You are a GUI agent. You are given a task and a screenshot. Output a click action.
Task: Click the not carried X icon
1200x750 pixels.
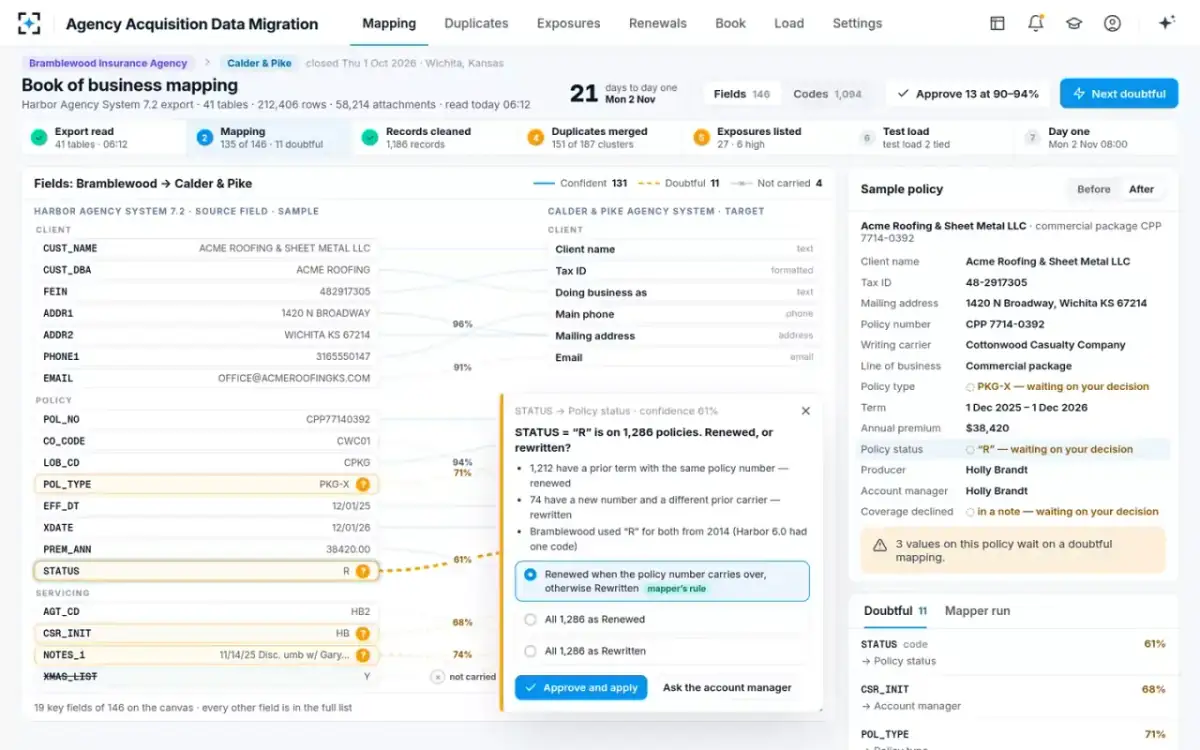point(437,677)
